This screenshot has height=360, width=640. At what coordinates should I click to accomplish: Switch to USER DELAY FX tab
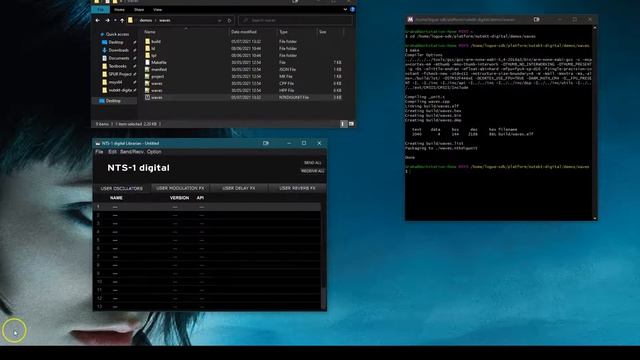click(x=239, y=188)
